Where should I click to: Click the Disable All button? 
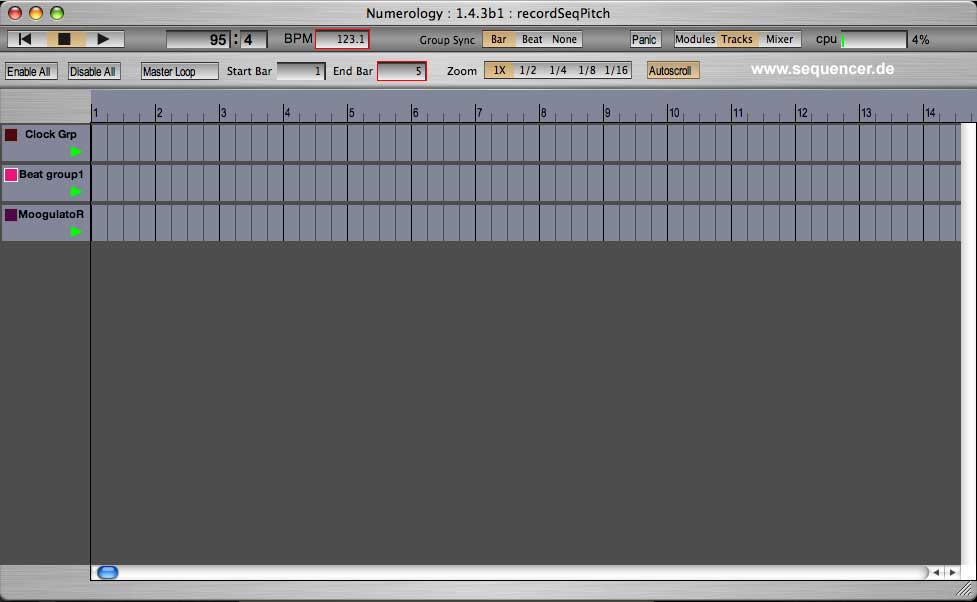[x=93, y=72]
